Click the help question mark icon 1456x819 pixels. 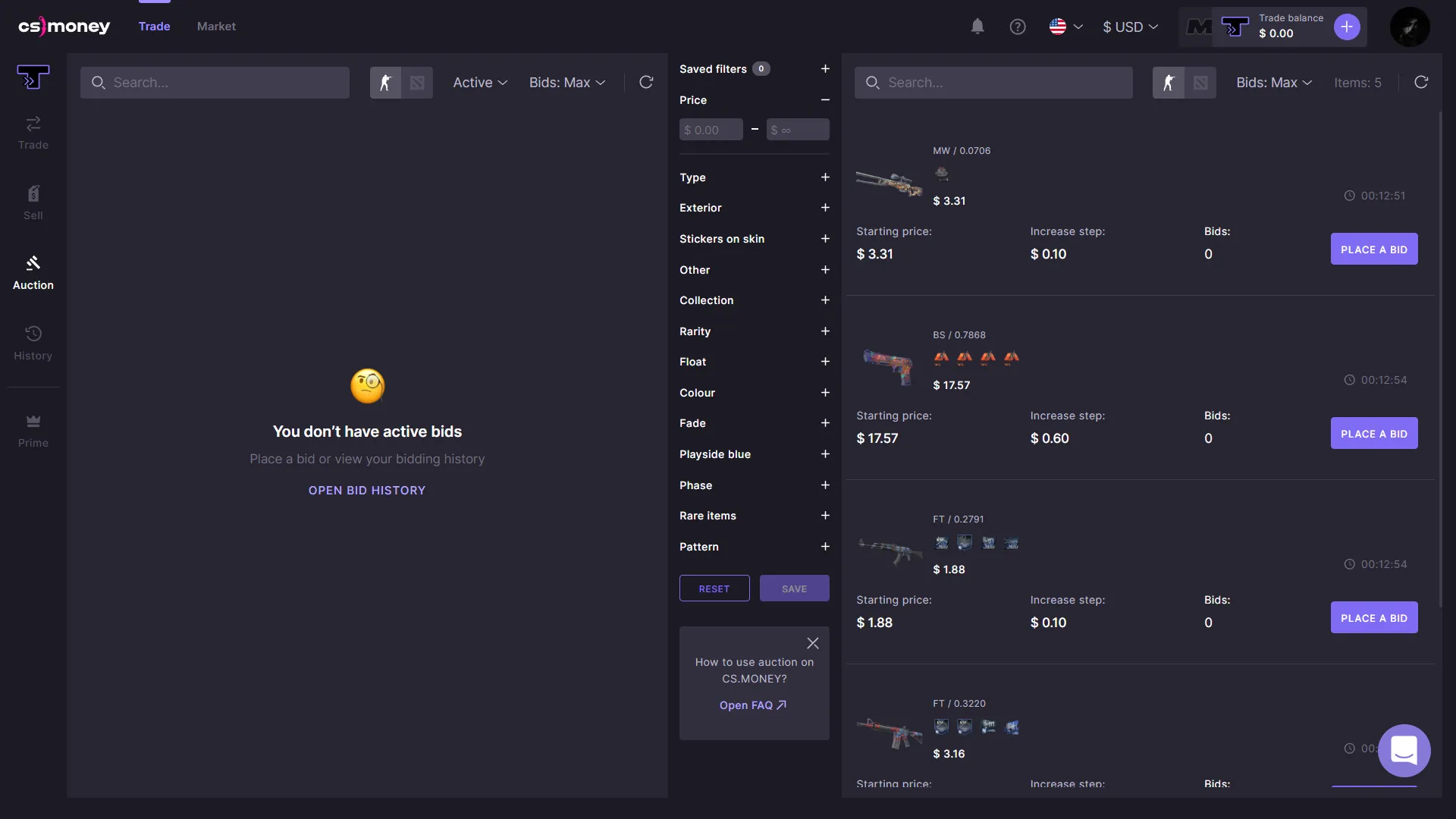pos(1018,26)
